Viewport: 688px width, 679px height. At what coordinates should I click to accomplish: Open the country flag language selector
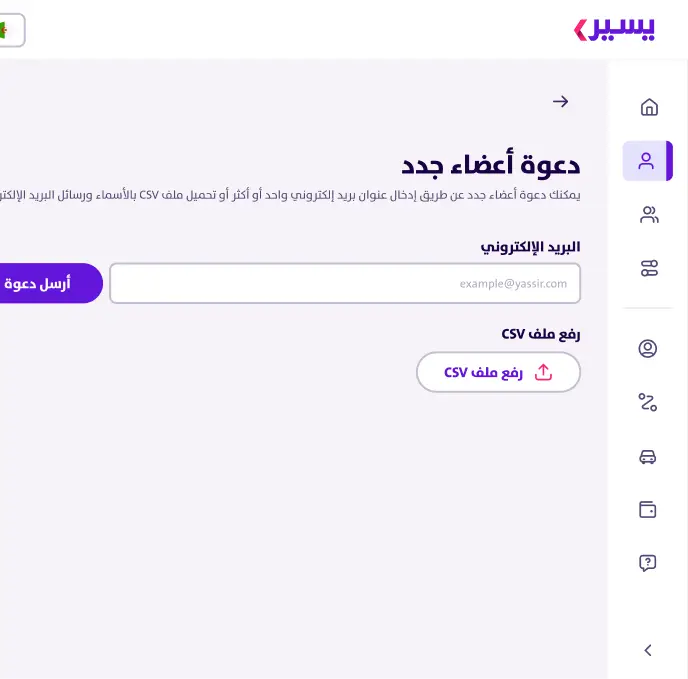pos(11,30)
